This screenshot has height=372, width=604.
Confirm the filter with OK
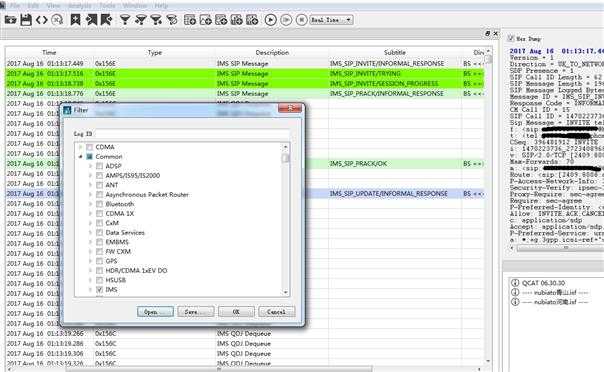coord(236,312)
